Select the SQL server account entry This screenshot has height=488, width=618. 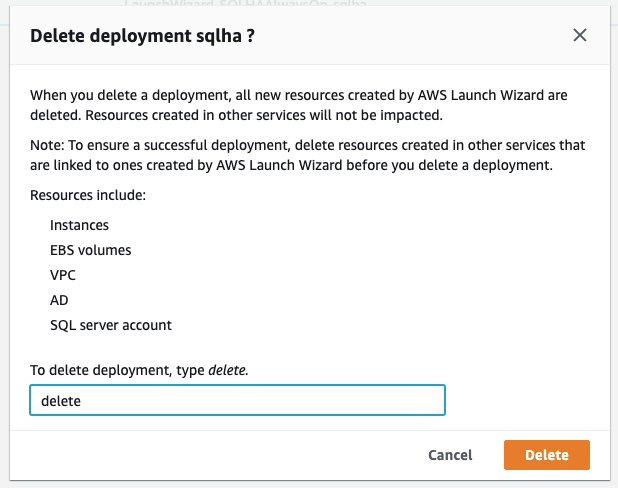pyautogui.click(x=111, y=325)
